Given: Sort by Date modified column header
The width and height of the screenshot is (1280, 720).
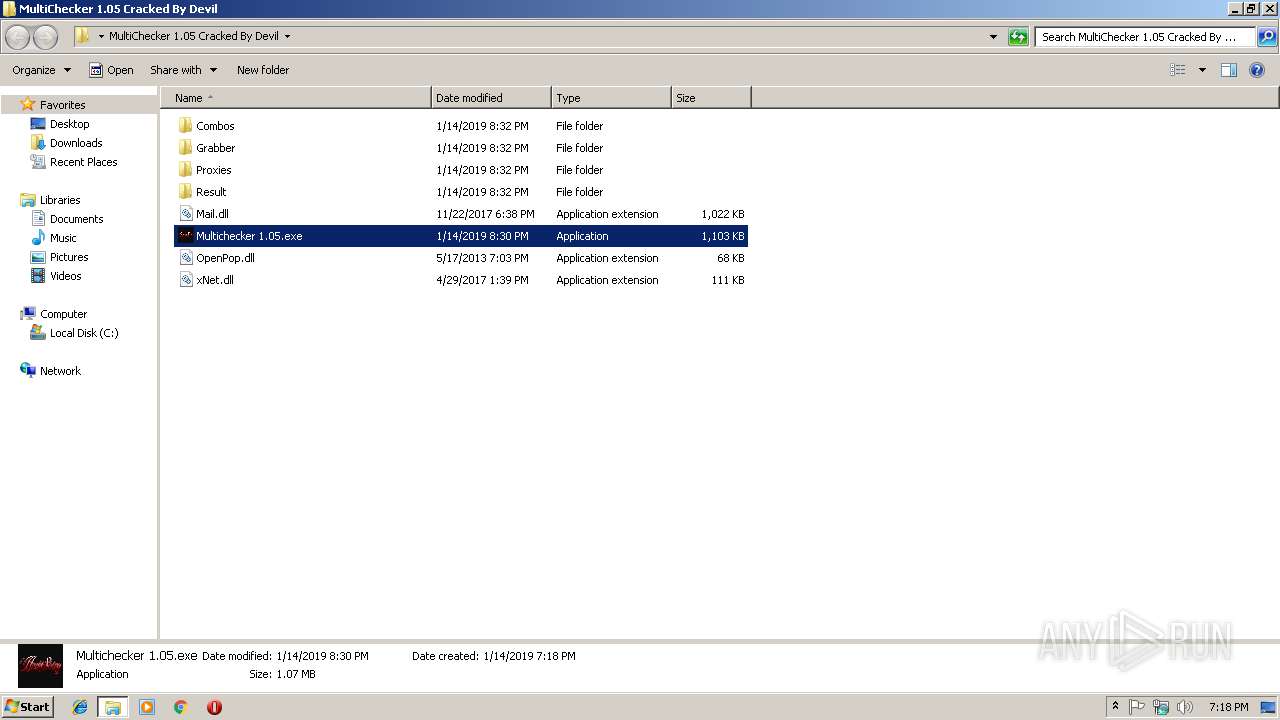Looking at the screenshot, I should (491, 98).
